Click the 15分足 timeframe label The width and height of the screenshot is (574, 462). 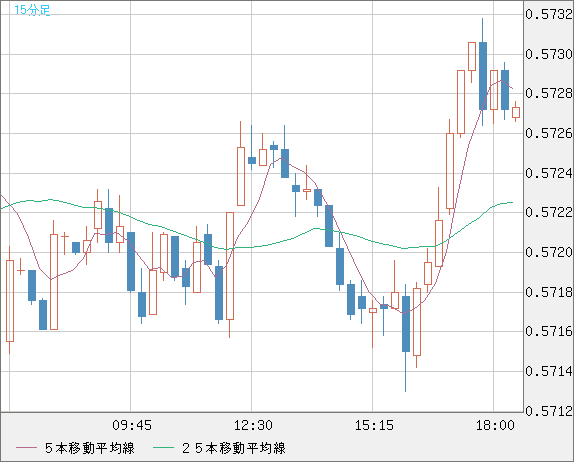(32, 10)
